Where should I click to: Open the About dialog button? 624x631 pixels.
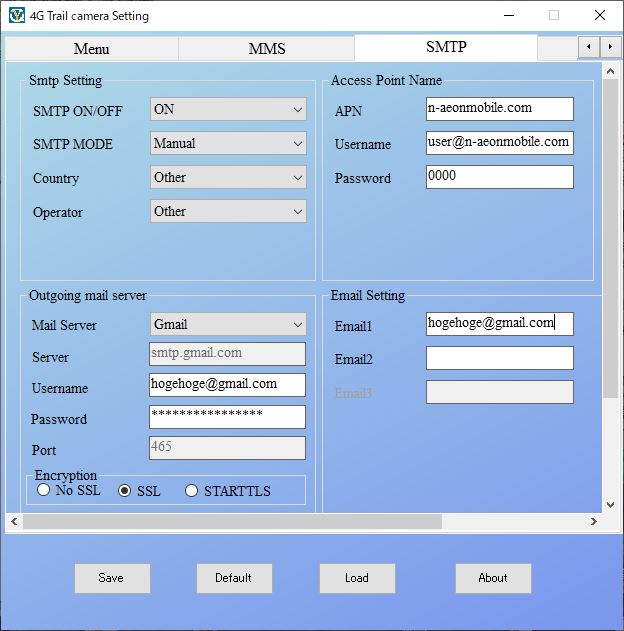click(493, 578)
